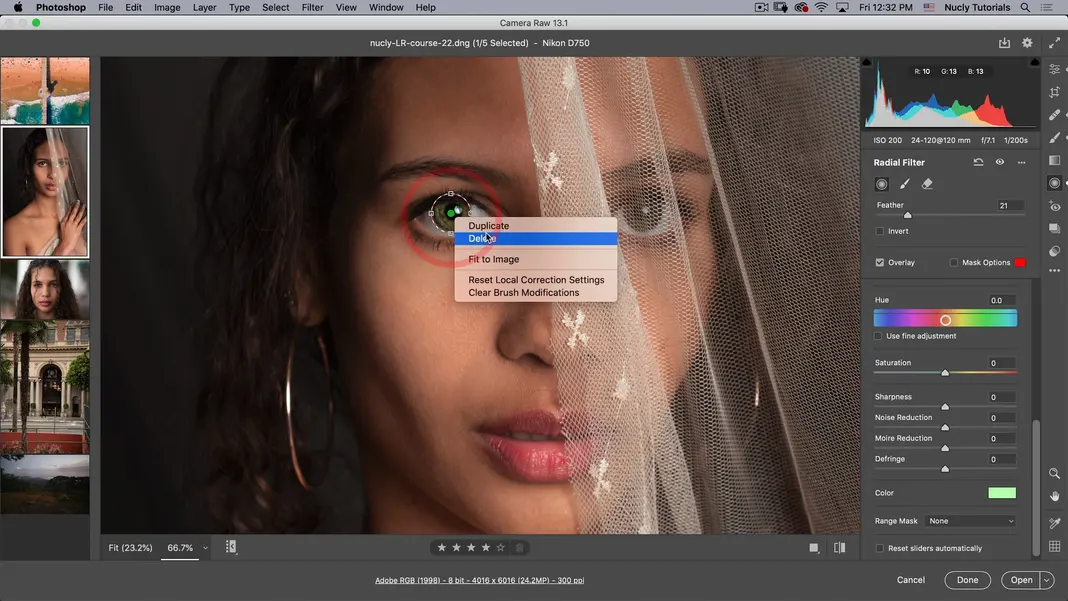Click the Hue slider handle
The image size is (1068, 601).
945,320
